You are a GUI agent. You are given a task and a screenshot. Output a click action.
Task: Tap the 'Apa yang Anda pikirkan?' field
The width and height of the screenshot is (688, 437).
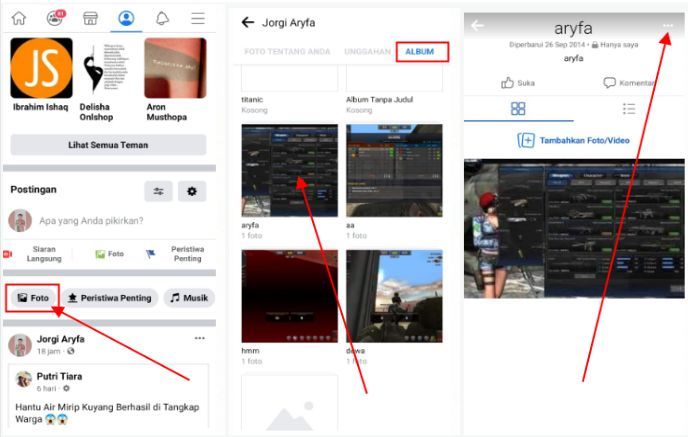[x=91, y=220]
